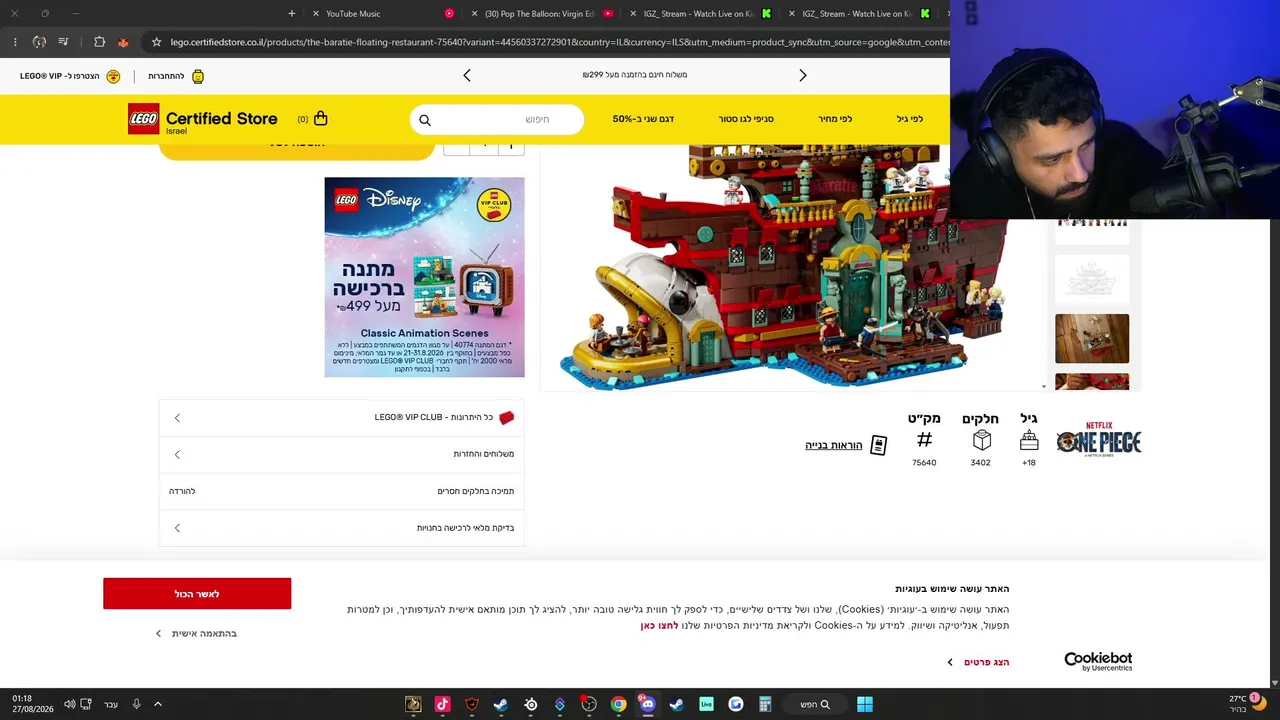Show previous announcement with left arrow
Image resolution: width=1280 pixels, height=720 pixels.
(x=467, y=75)
